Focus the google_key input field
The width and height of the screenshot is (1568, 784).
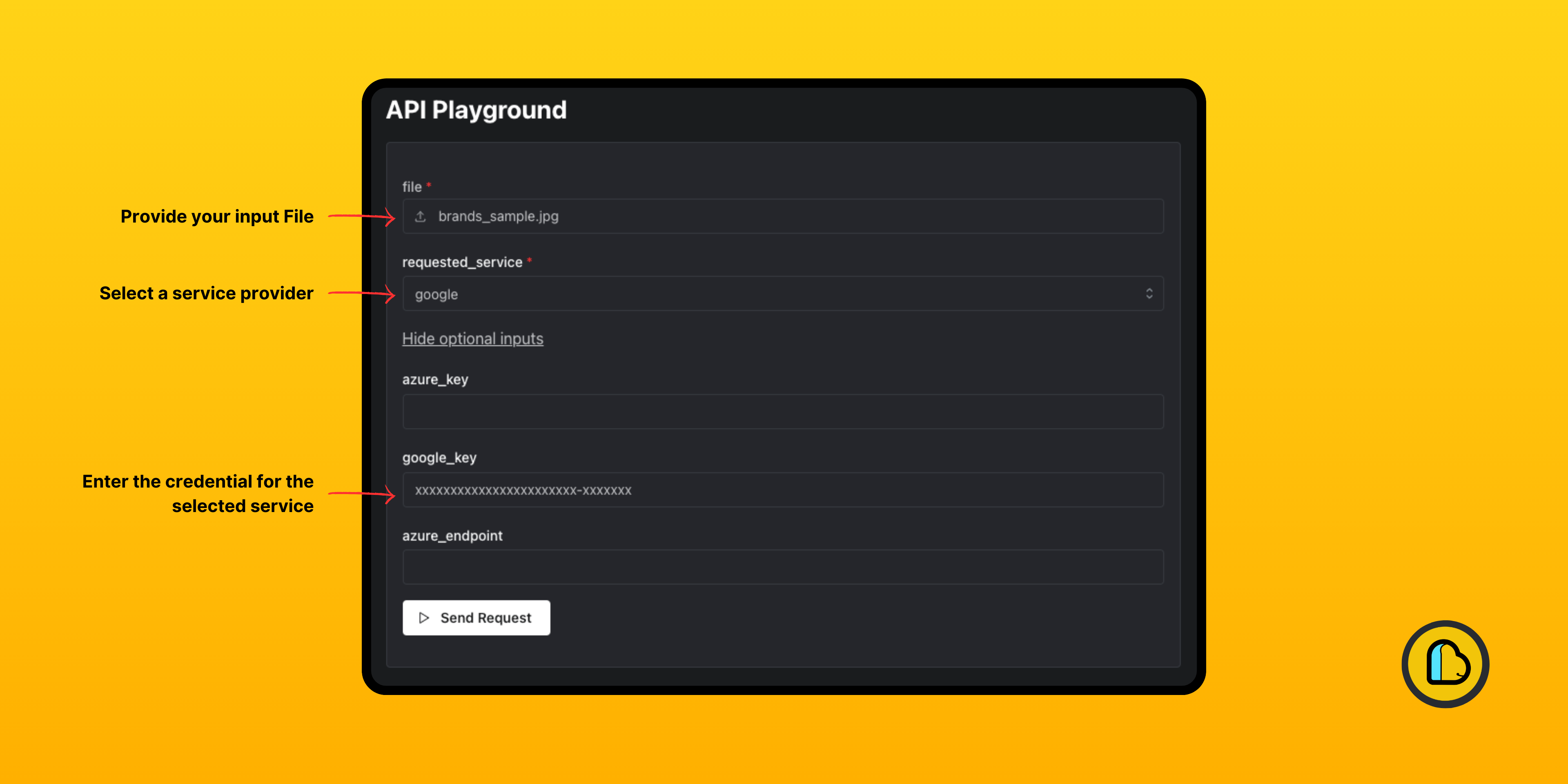[783, 490]
